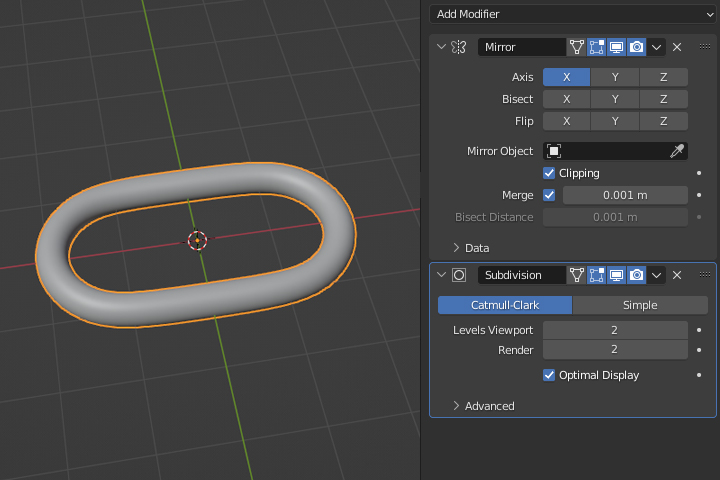
Task: Open the Add Modifier dropdown
Action: 573,14
